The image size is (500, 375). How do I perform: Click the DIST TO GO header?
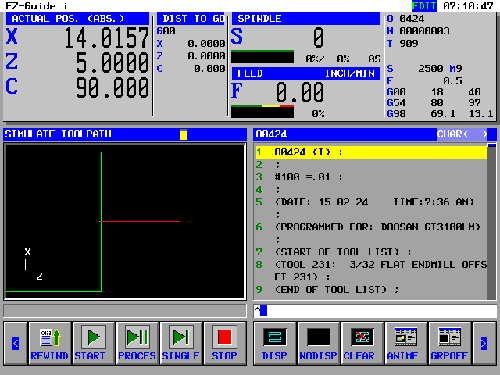[x=191, y=19]
